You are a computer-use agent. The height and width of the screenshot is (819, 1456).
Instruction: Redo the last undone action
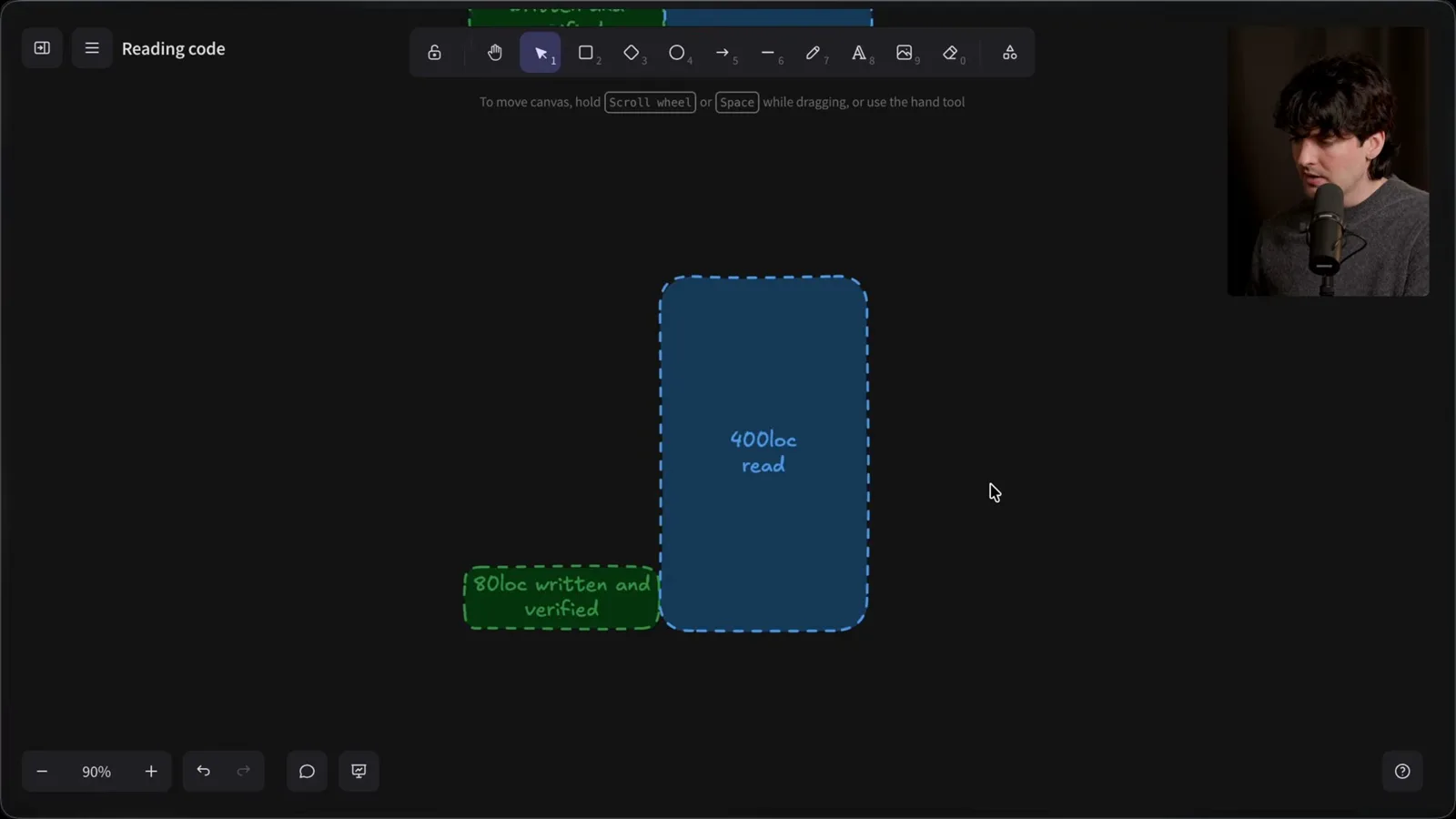click(x=244, y=772)
